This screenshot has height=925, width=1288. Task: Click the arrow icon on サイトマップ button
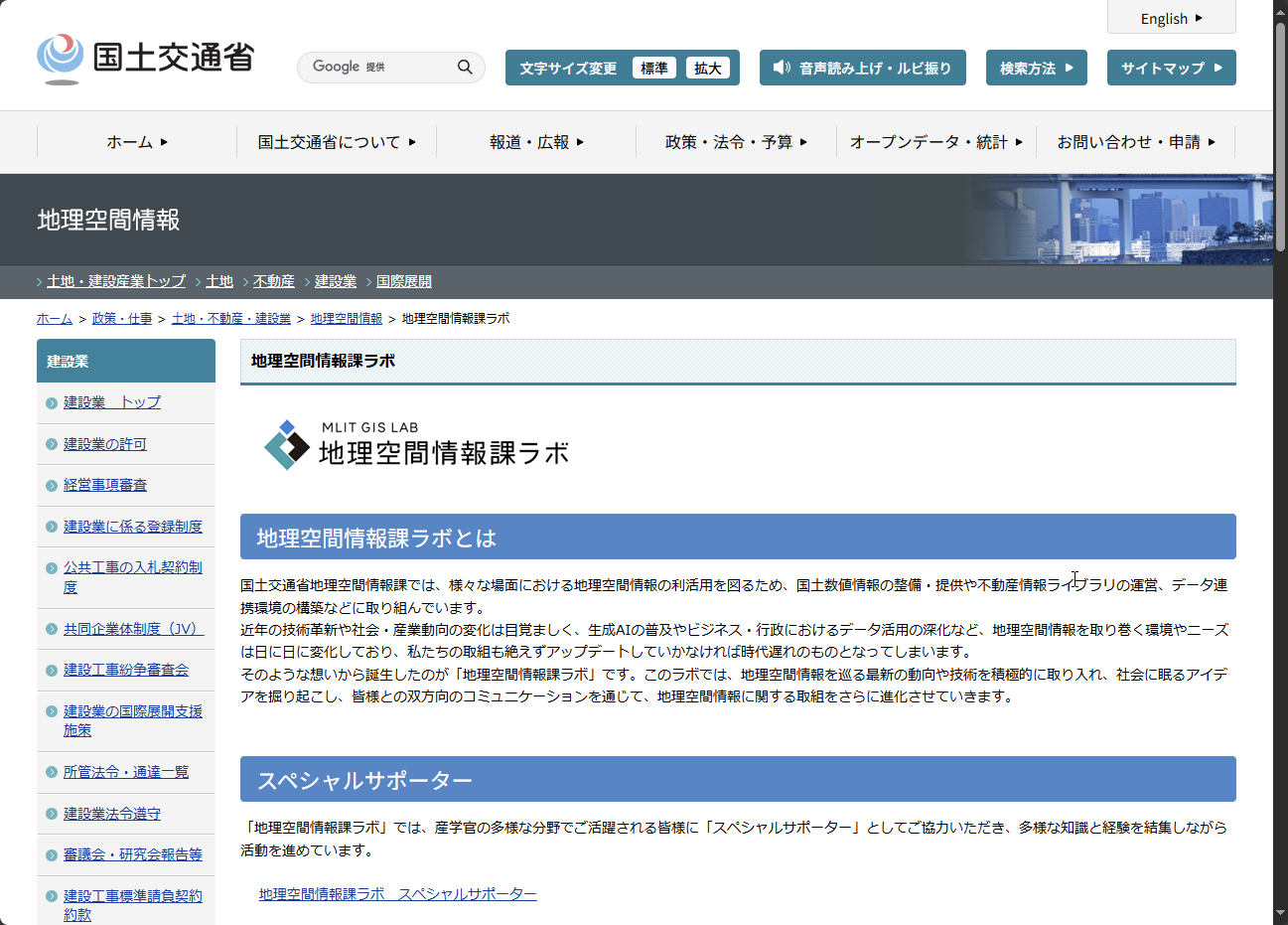[1217, 68]
